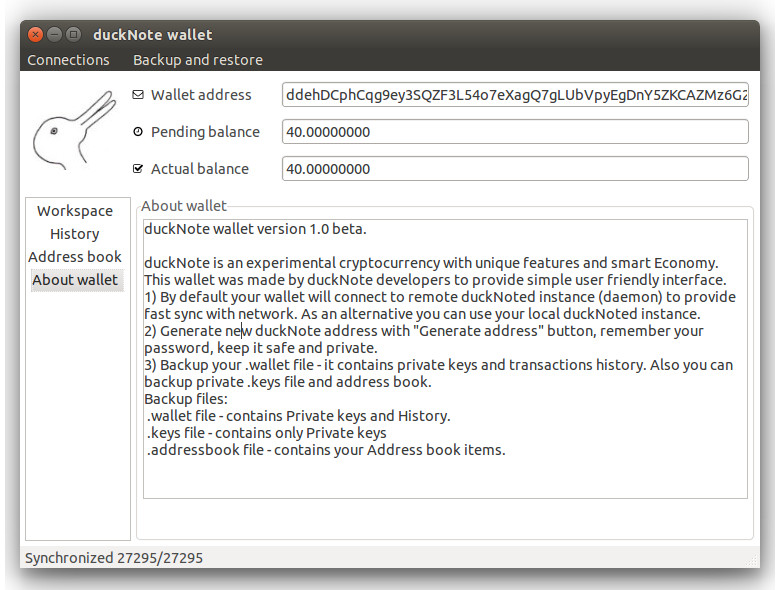780x590 pixels.
Task: Close the duckNote wallet window
Action: pos(35,34)
